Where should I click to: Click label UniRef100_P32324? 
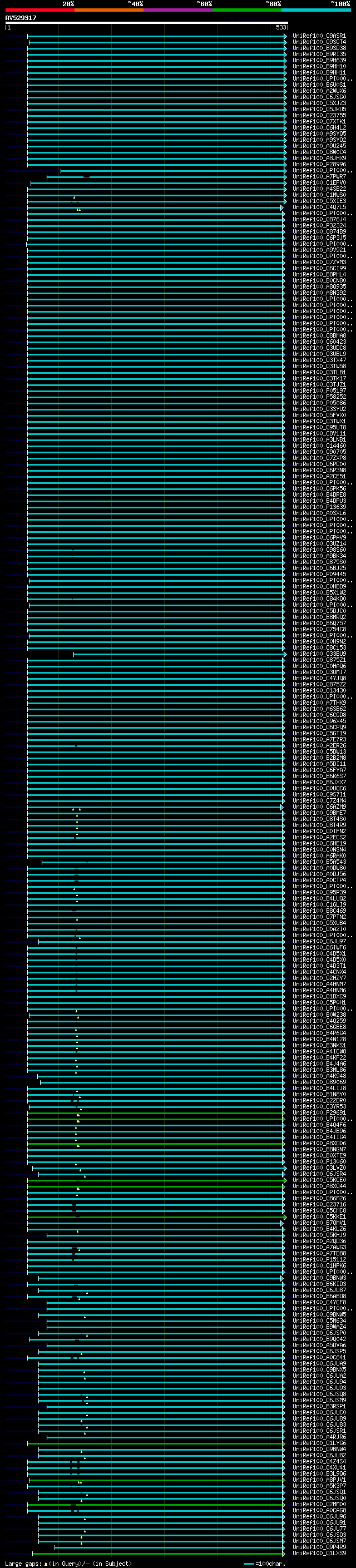[319, 225]
